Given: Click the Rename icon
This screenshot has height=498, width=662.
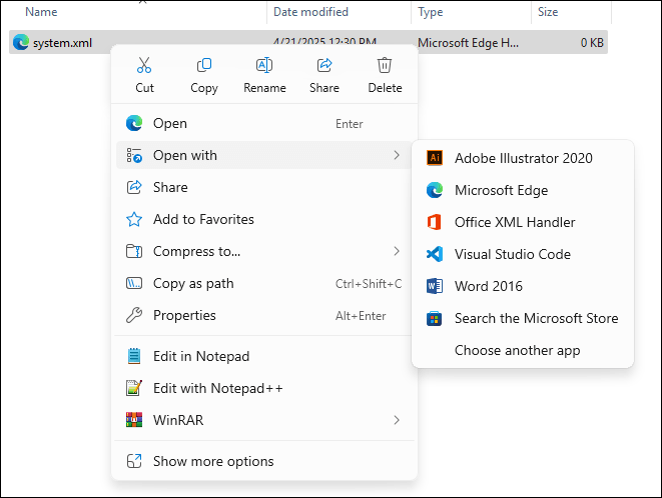Looking at the screenshot, I should click(264, 66).
